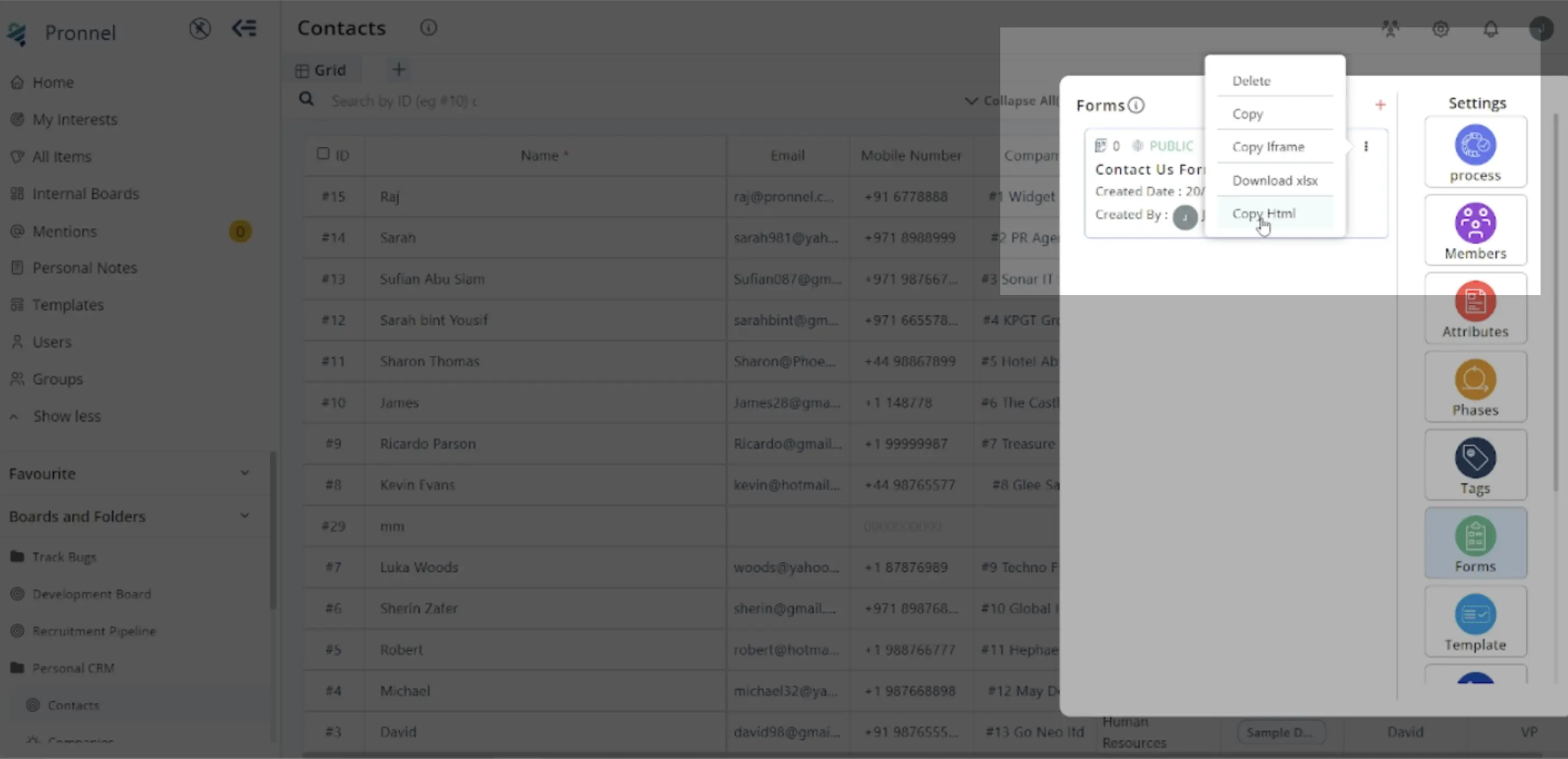1568x759 pixels.
Task: Toggle the select-all ID checkbox
Action: 323,153
